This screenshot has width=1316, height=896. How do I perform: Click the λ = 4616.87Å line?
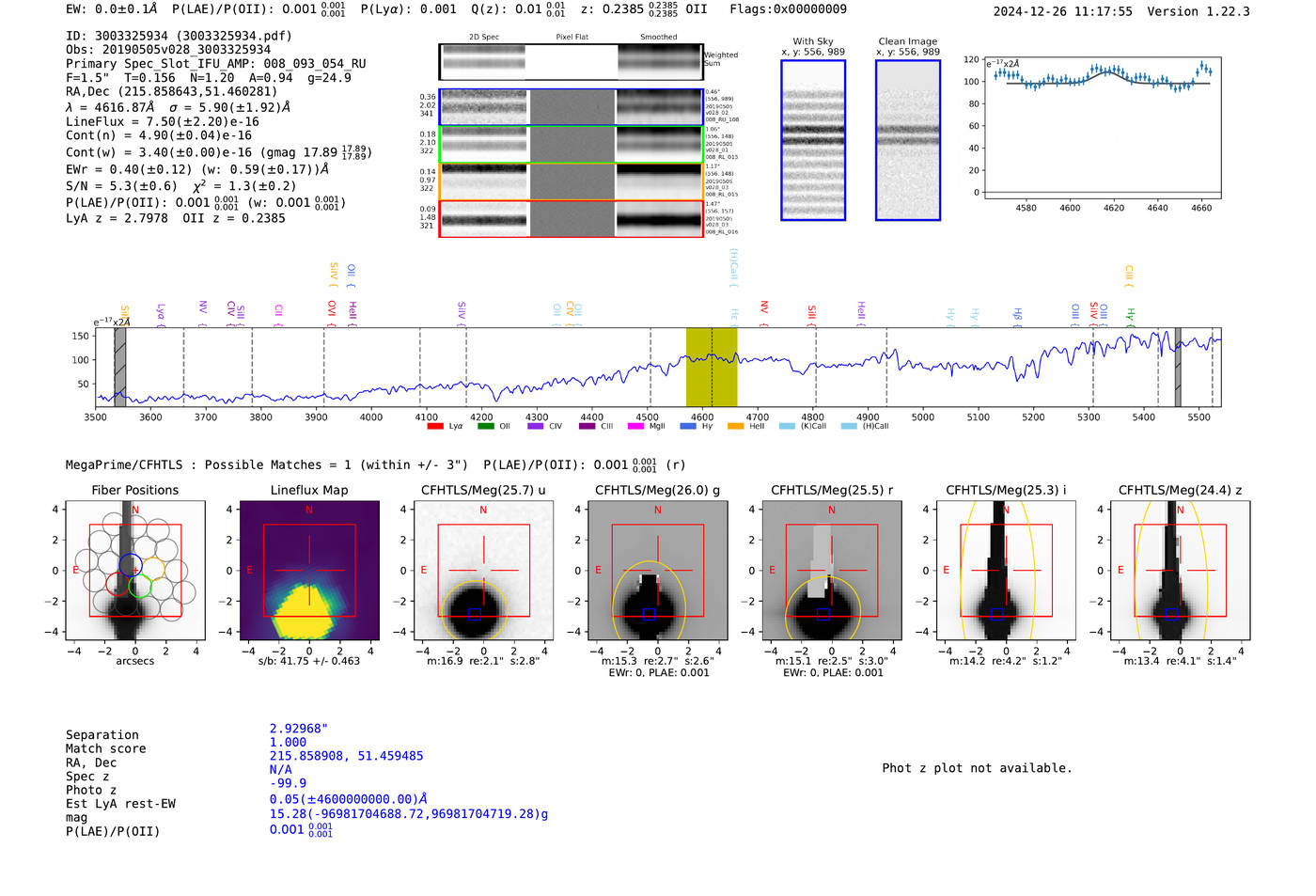pos(178,107)
